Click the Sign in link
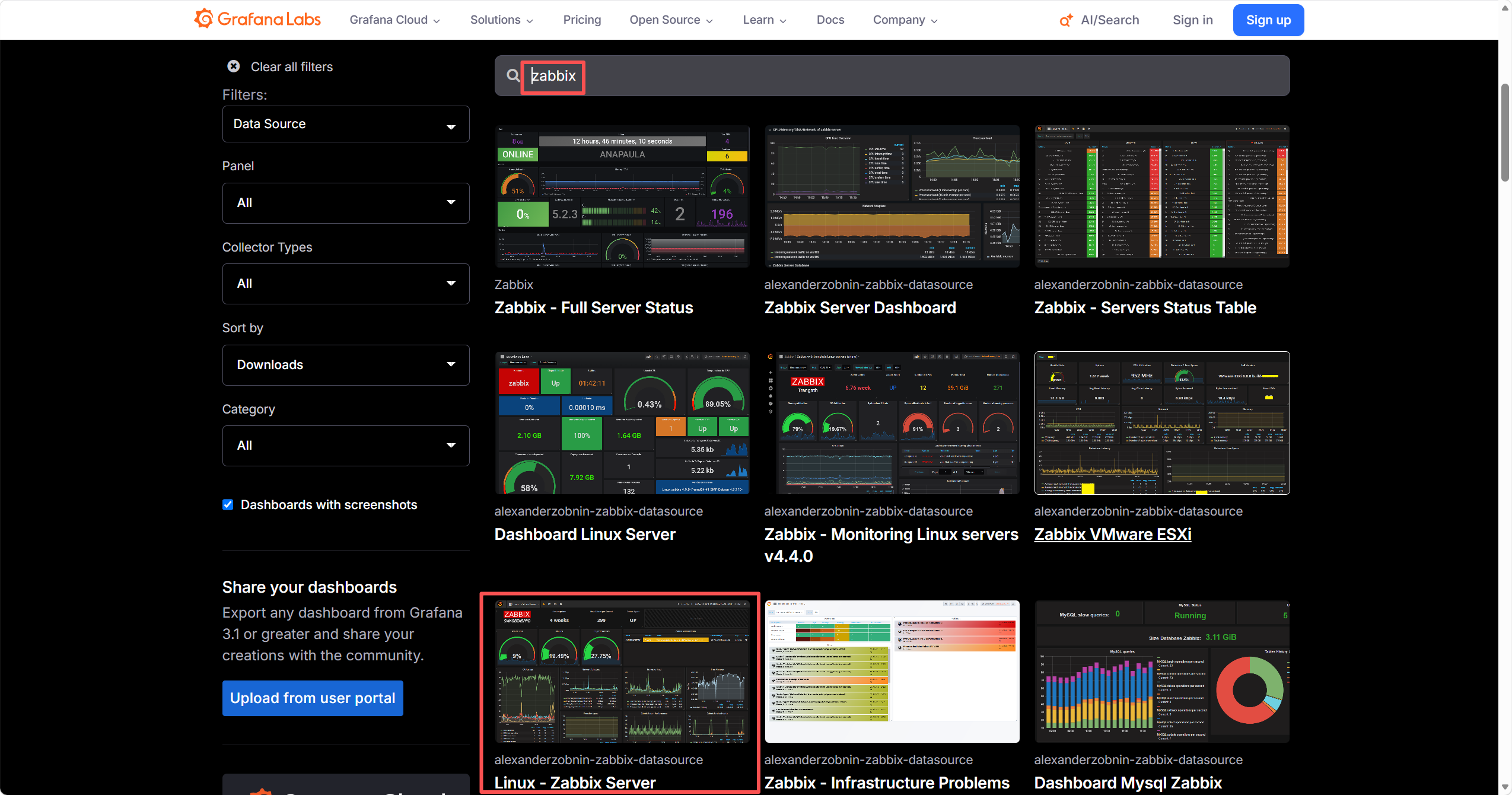The width and height of the screenshot is (1512, 795). coord(1192,20)
